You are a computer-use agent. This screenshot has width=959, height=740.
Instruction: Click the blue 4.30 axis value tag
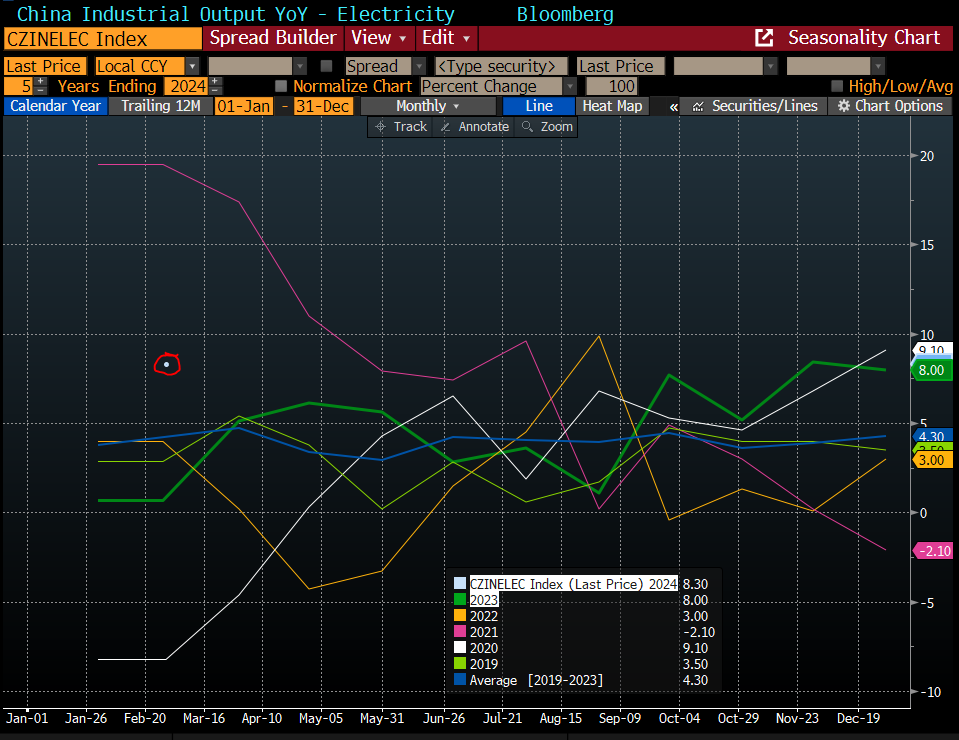pyautogui.click(x=932, y=436)
